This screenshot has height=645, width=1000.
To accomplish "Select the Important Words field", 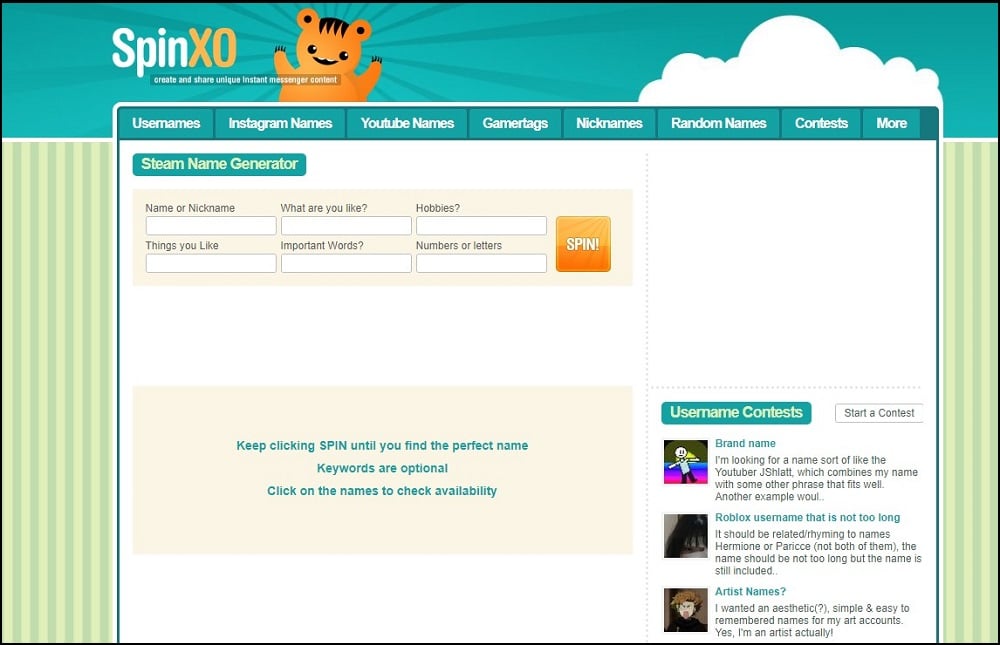I will click(346, 263).
